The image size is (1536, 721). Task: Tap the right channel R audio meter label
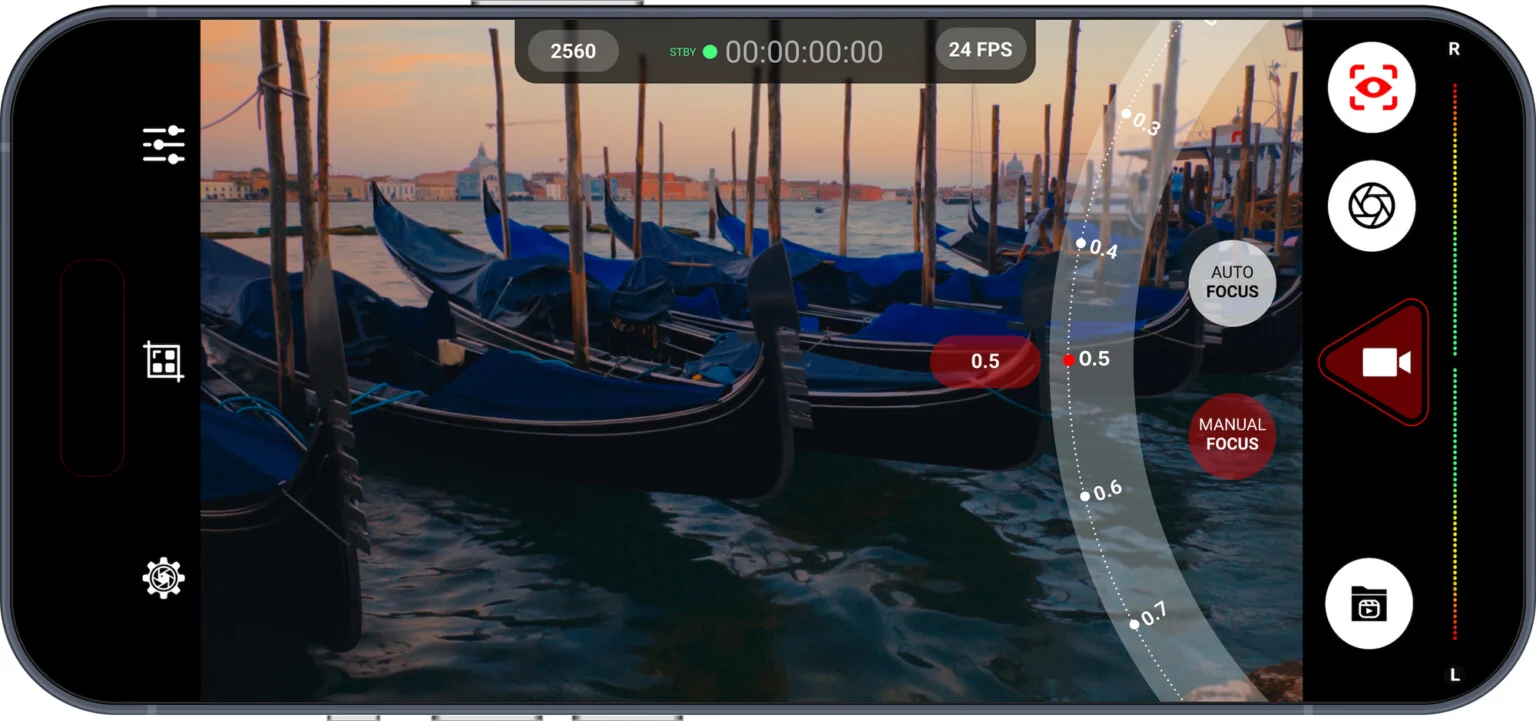coord(1454,49)
